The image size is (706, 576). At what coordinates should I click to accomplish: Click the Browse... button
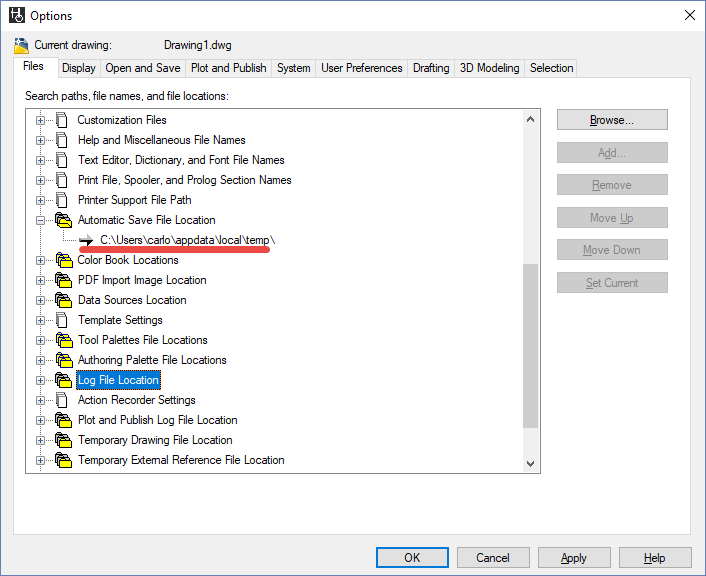click(x=612, y=120)
